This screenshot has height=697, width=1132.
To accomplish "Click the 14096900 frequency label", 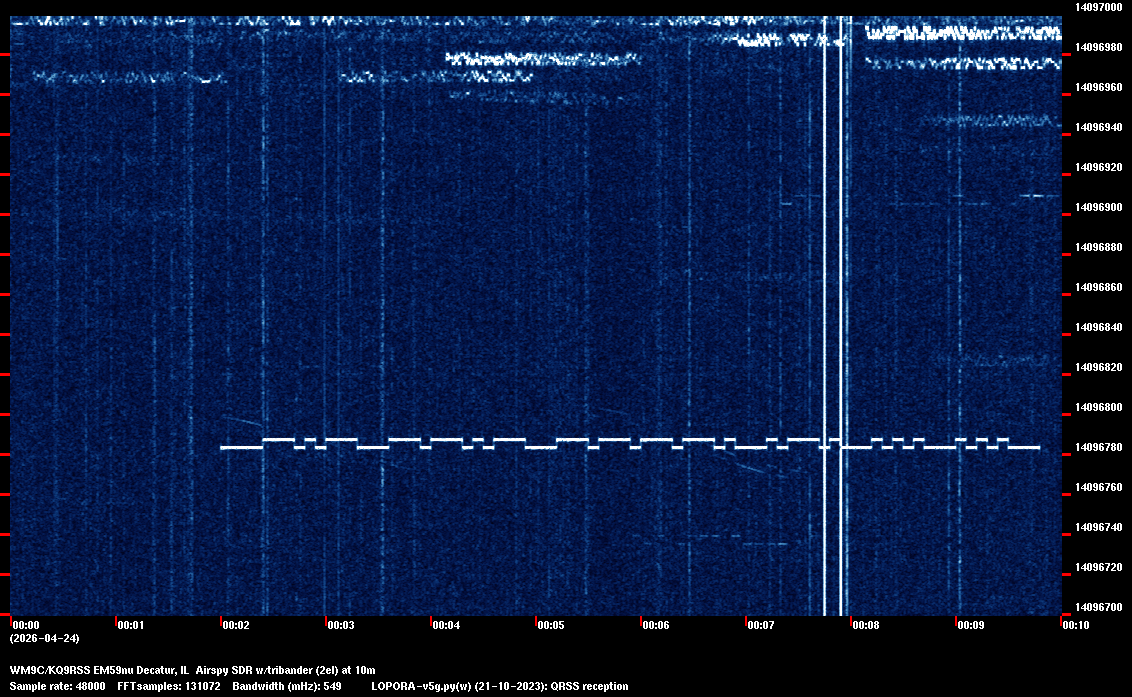I will (x=1097, y=207).
